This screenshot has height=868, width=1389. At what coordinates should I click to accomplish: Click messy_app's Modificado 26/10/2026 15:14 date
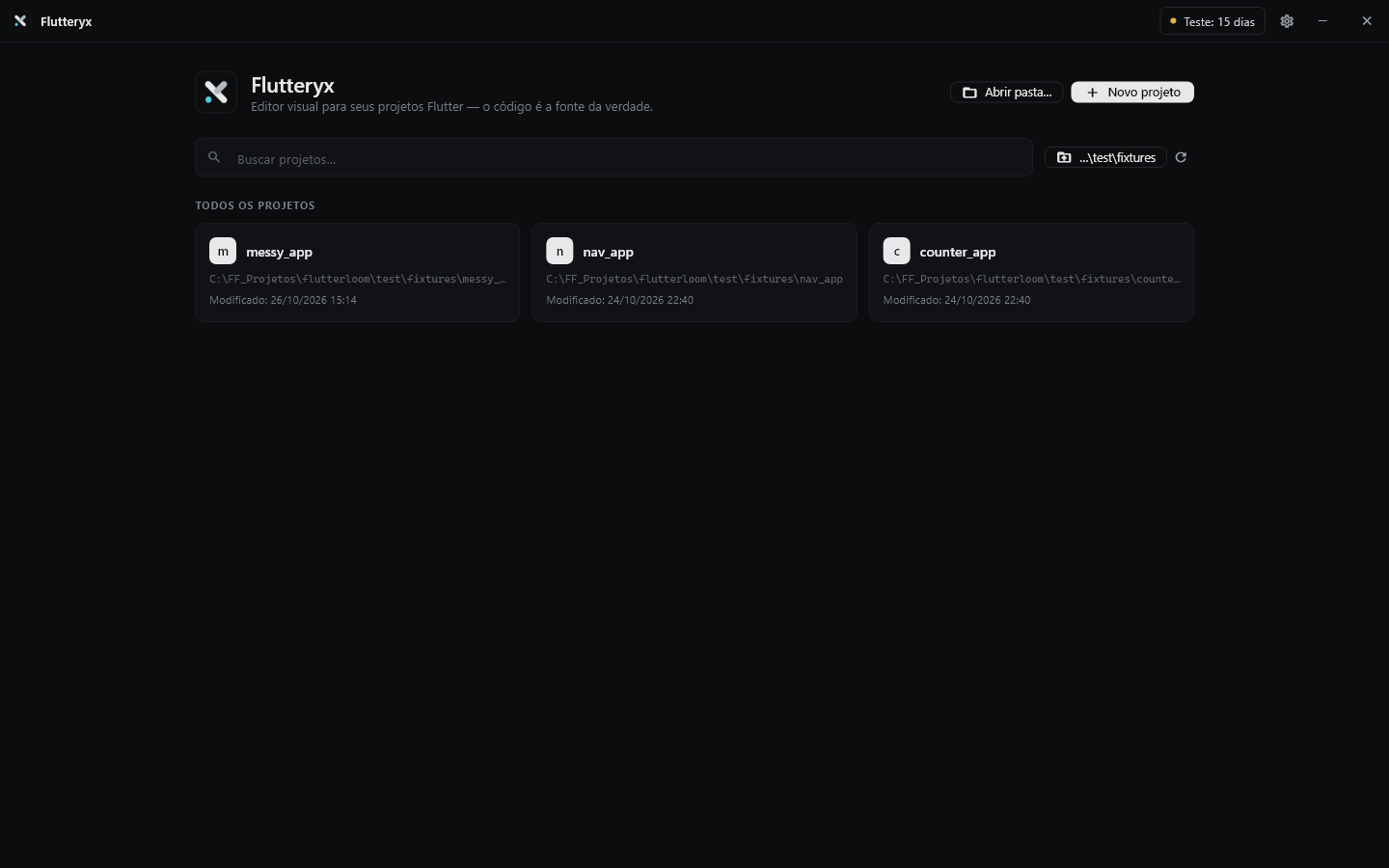click(x=283, y=300)
